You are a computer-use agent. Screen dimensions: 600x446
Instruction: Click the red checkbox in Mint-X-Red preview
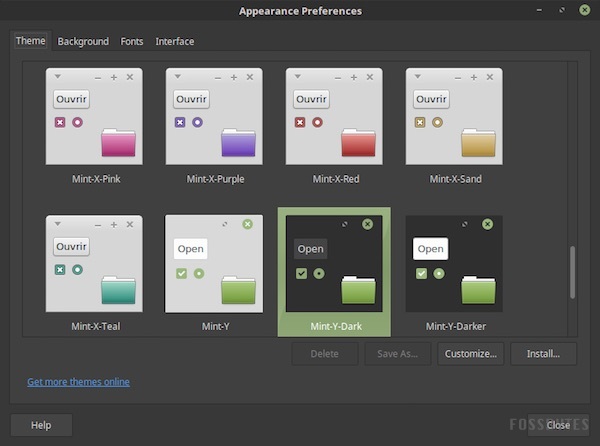pos(300,122)
